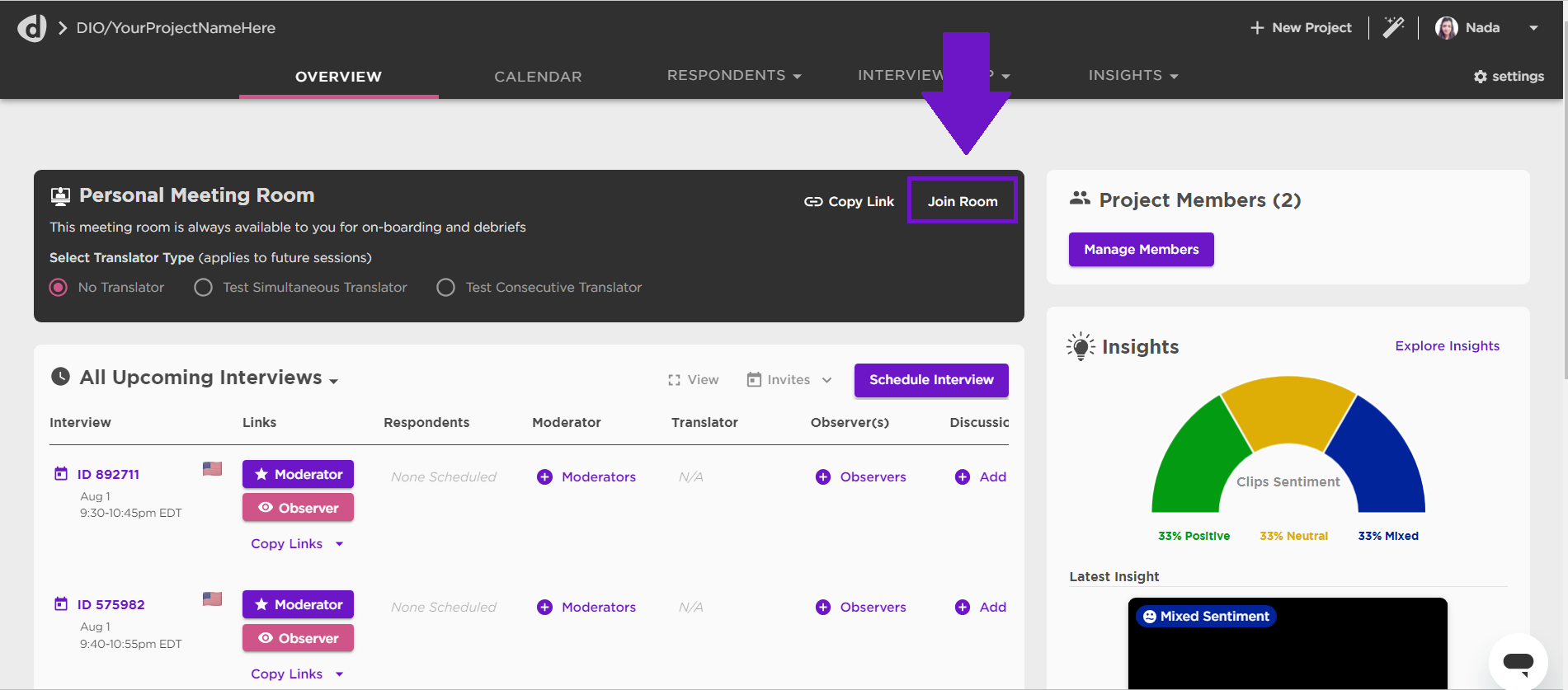The image size is (1568, 690).
Task: Join ID 892711 as Moderator
Action: click(298, 474)
